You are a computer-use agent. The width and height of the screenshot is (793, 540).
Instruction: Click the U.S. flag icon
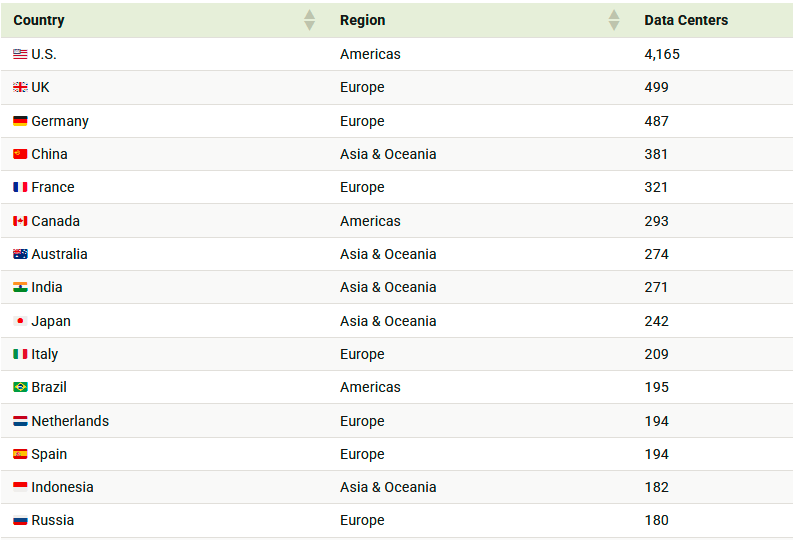[x=20, y=54]
